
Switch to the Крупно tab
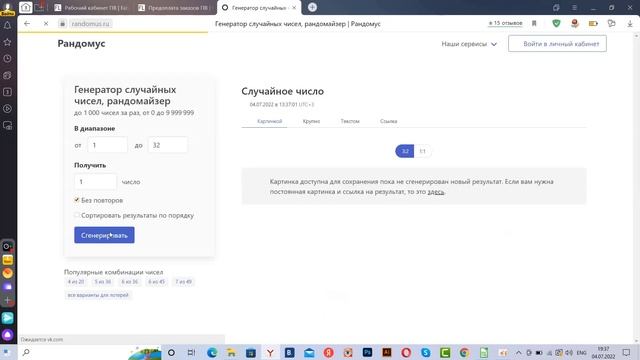pos(311,121)
